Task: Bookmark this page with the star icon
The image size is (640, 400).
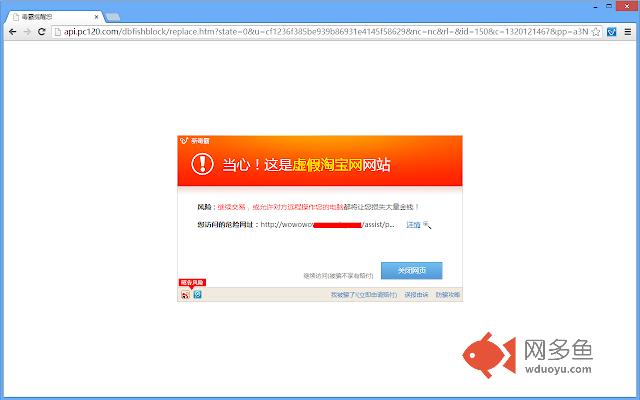Action: (x=596, y=32)
